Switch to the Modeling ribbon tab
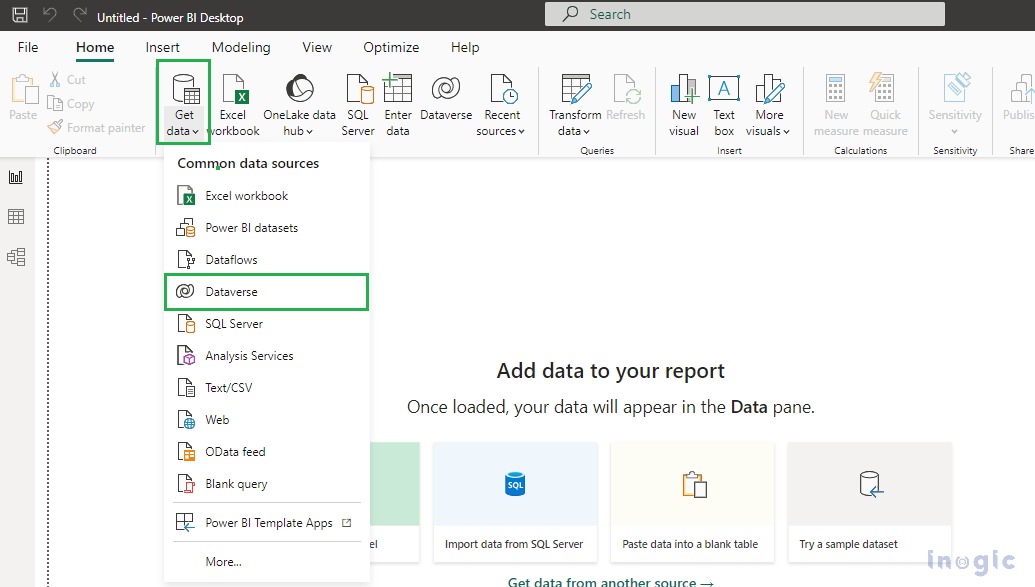Screen dimensions: 1035x587 (241, 47)
